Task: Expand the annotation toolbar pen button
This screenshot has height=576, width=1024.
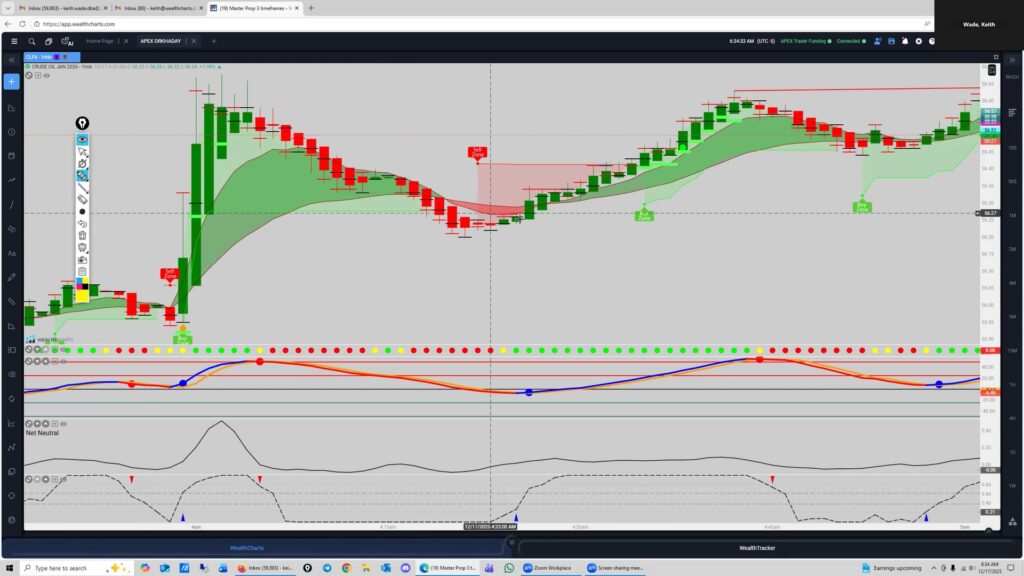Action: [82, 123]
